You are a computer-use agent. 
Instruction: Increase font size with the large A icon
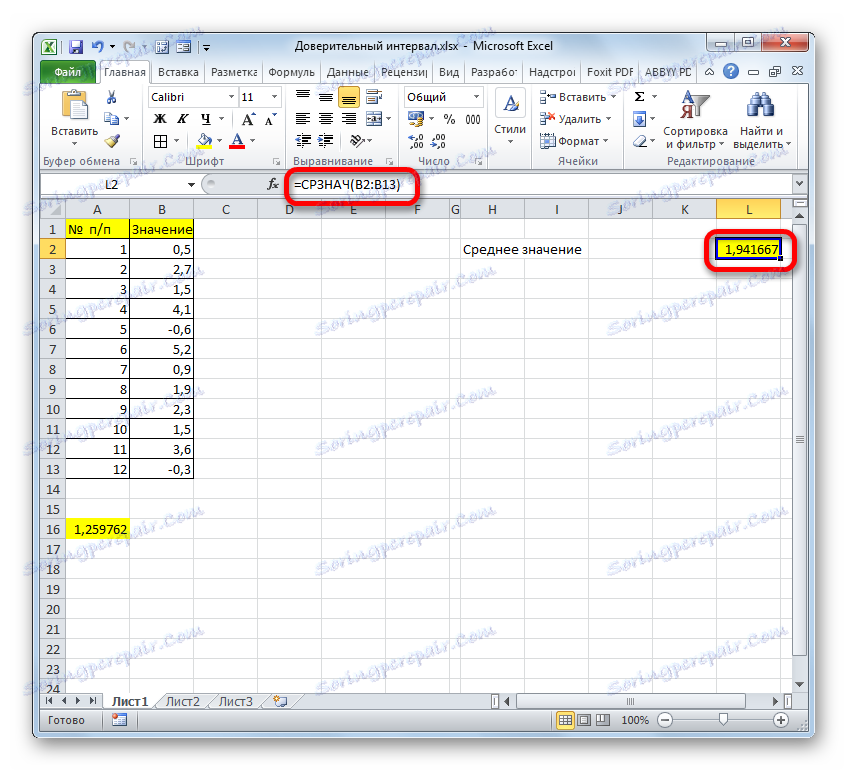tap(248, 119)
